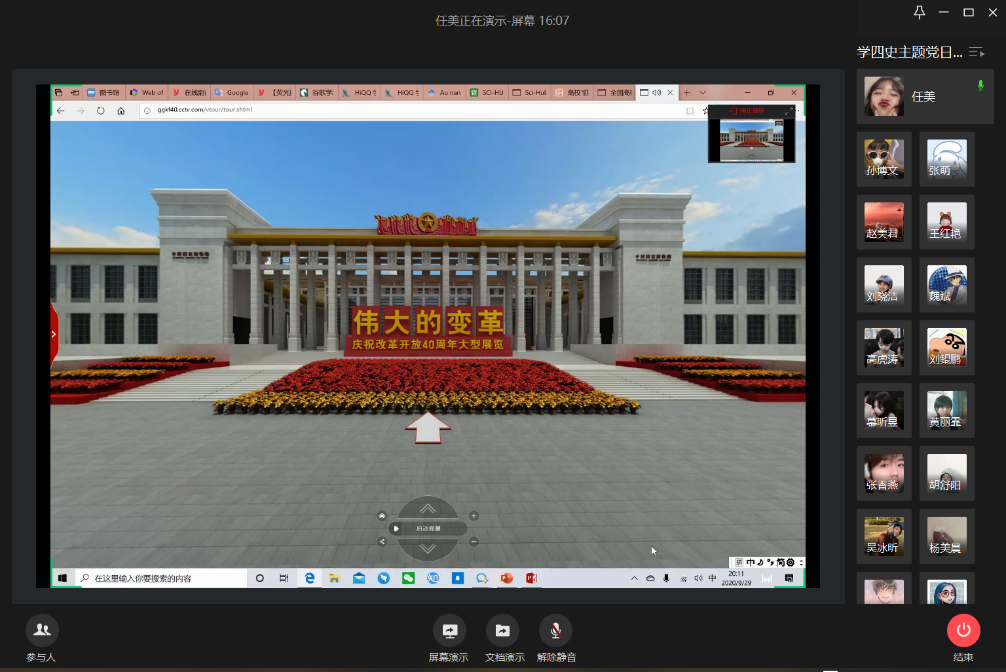
Task: Select participant 孙博文 thumbnail
Action: (x=883, y=159)
